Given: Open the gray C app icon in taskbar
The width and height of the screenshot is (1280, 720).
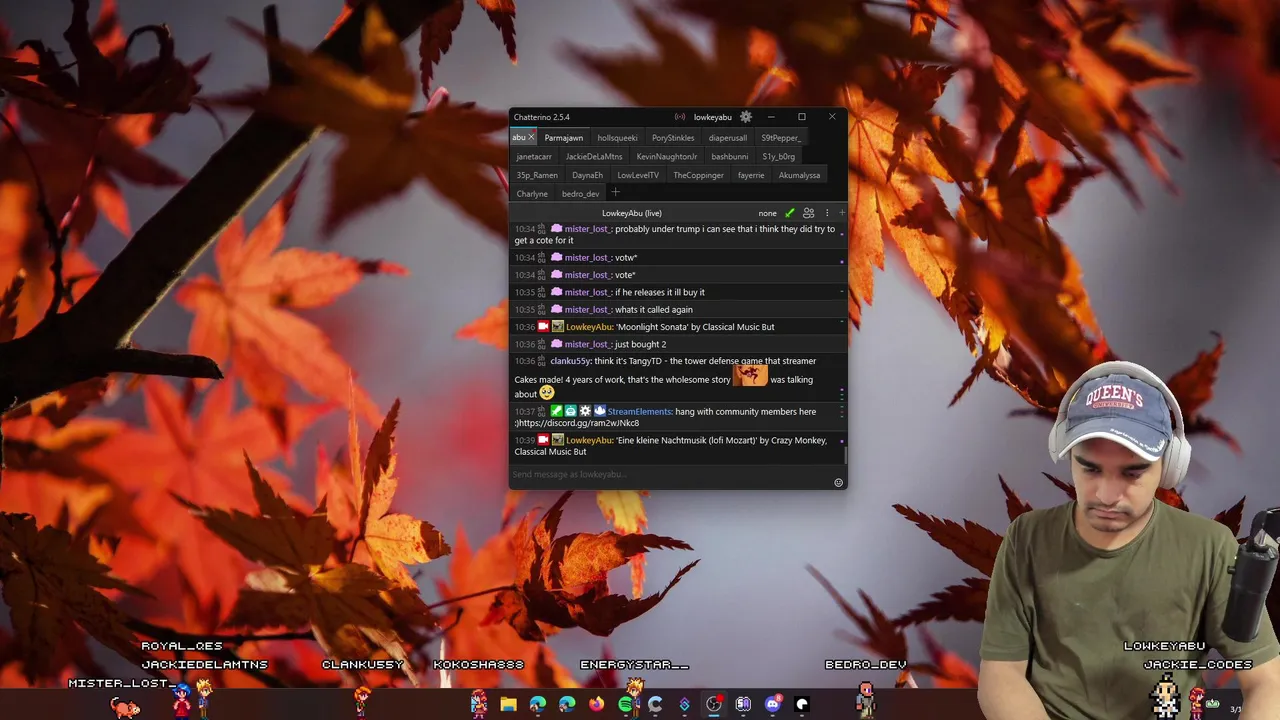Looking at the screenshot, I should coord(655,704).
